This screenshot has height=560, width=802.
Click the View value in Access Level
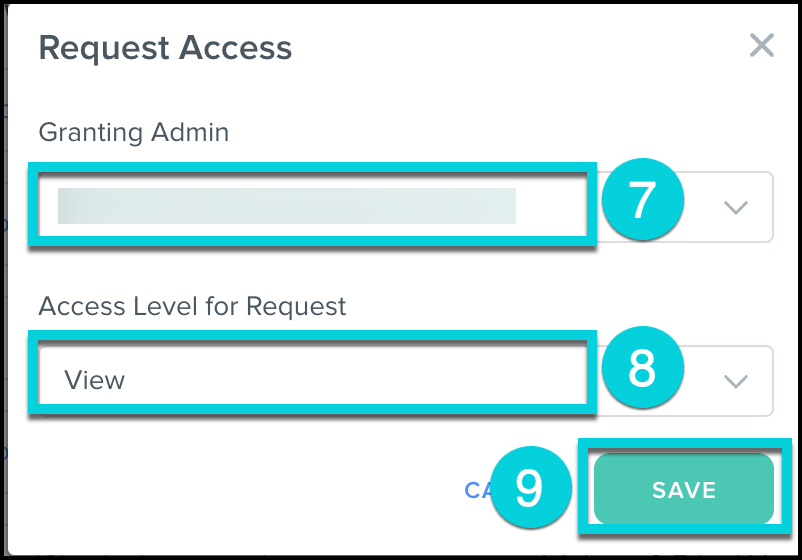coord(95,380)
